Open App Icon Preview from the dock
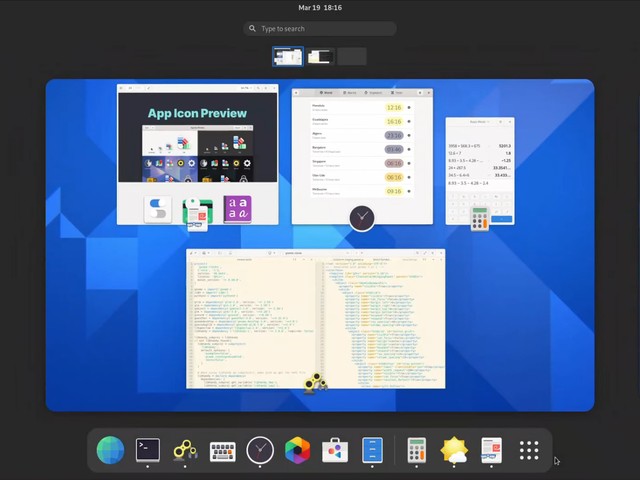Viewport: 640px width, 480px height. pyautogui.click(x=491, y=450)
